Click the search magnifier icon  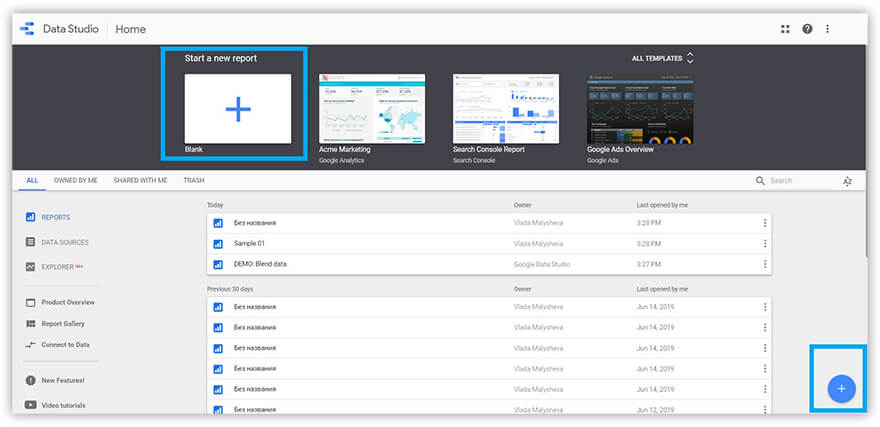click(x=760, y=181)
